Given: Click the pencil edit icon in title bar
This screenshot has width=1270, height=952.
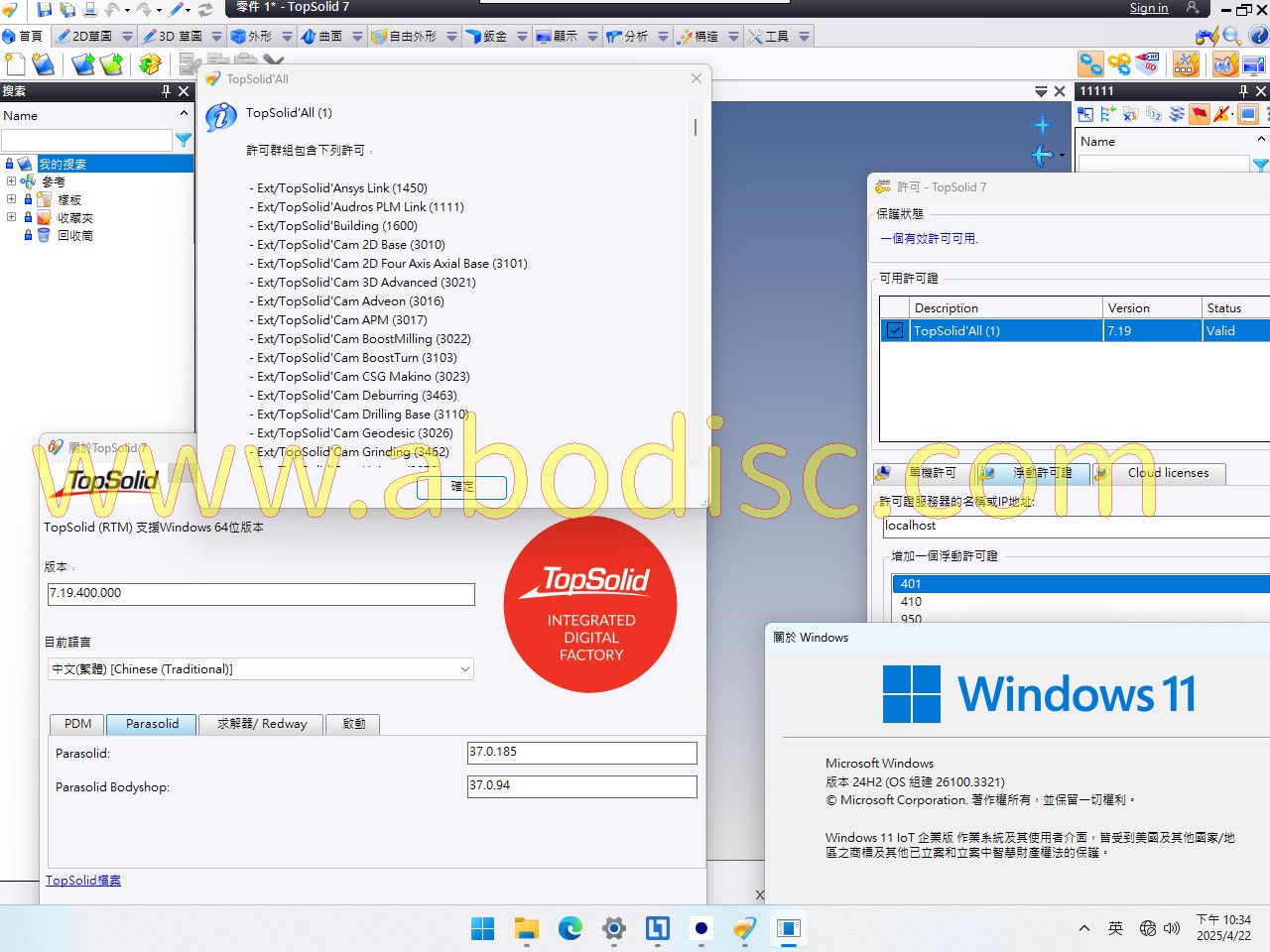Looking at the screenshot, I should [178, 9].
